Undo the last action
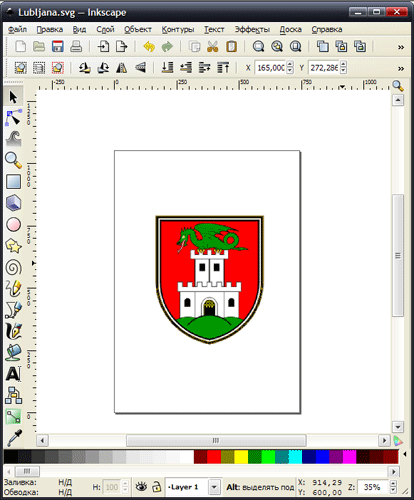The image size is (414, 500). click(149, 46)
